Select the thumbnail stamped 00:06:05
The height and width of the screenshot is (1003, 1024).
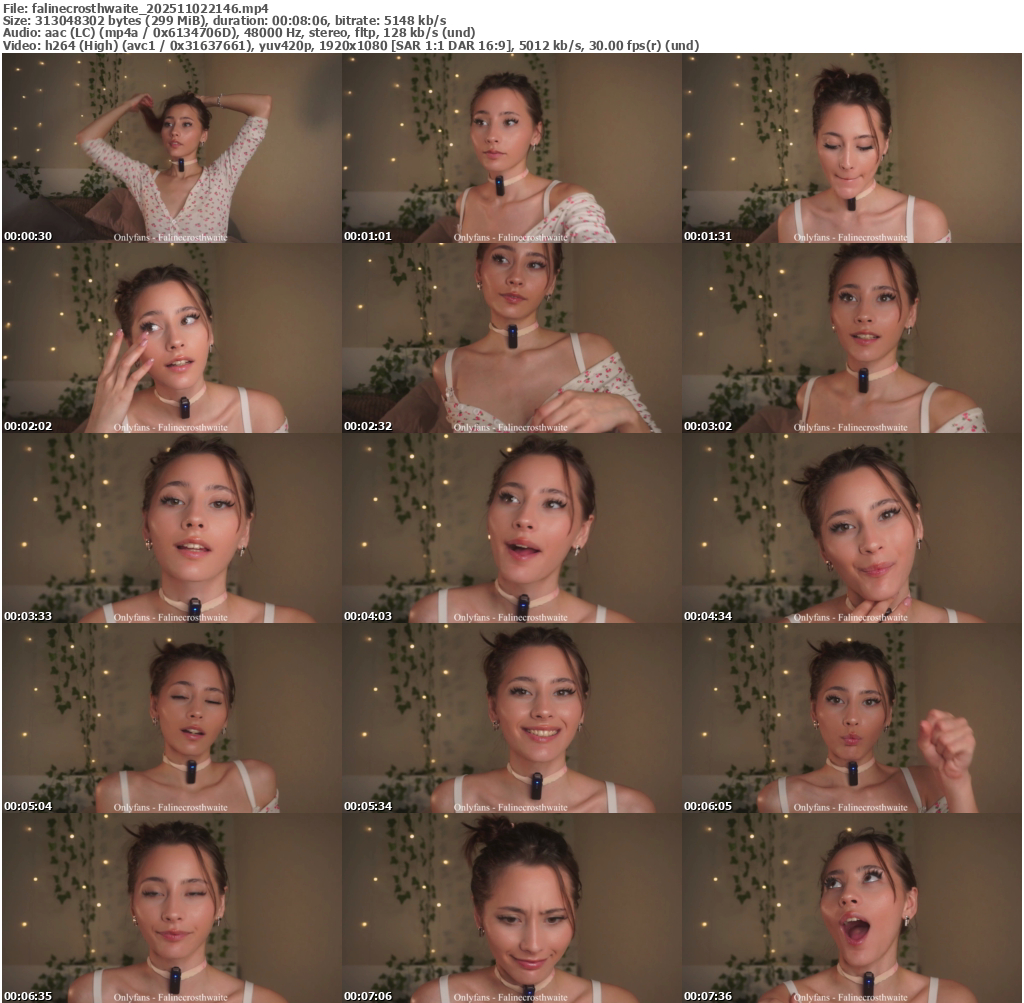tap(852, 718)
